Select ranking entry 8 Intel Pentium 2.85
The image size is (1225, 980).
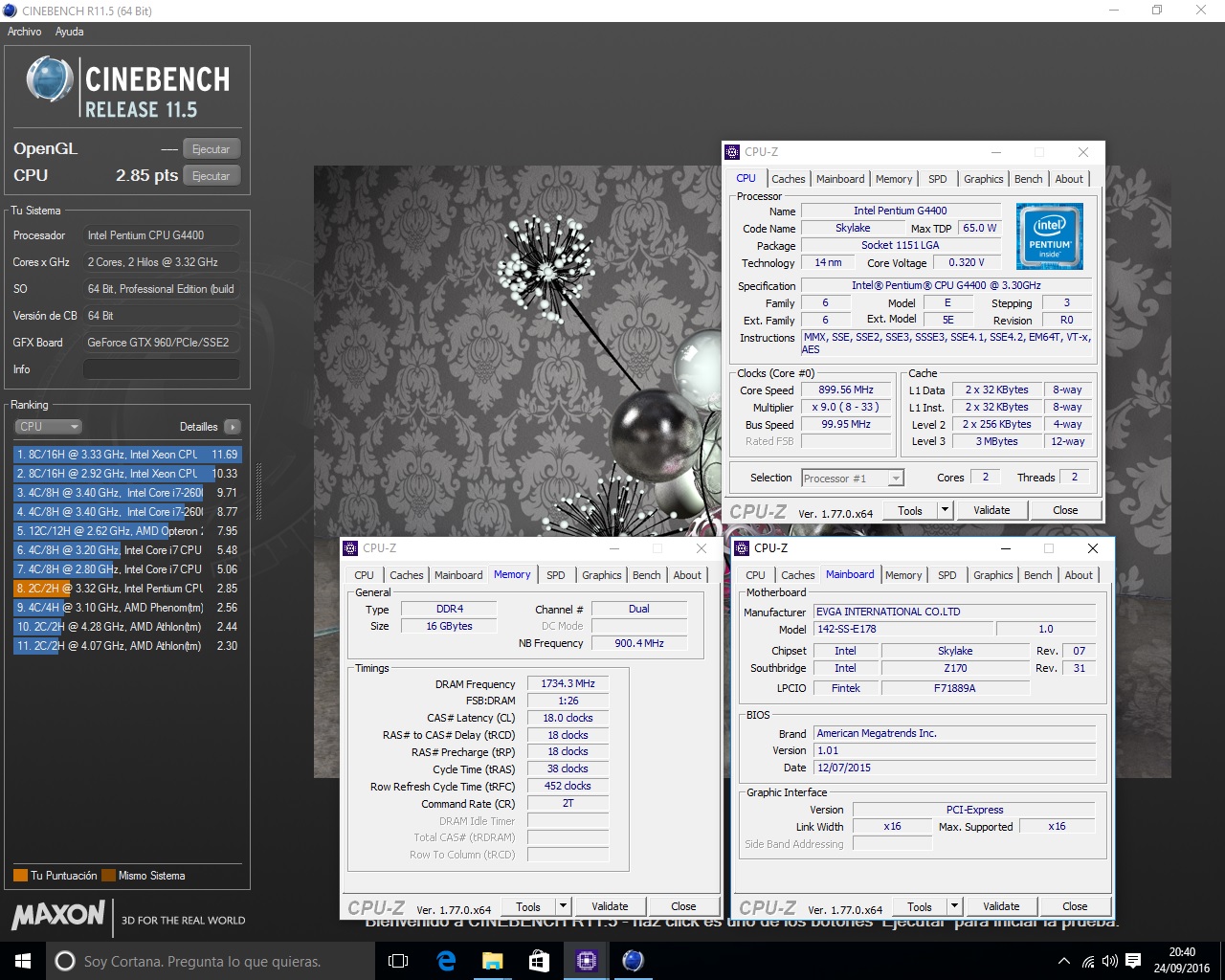[x=126, y=589]
